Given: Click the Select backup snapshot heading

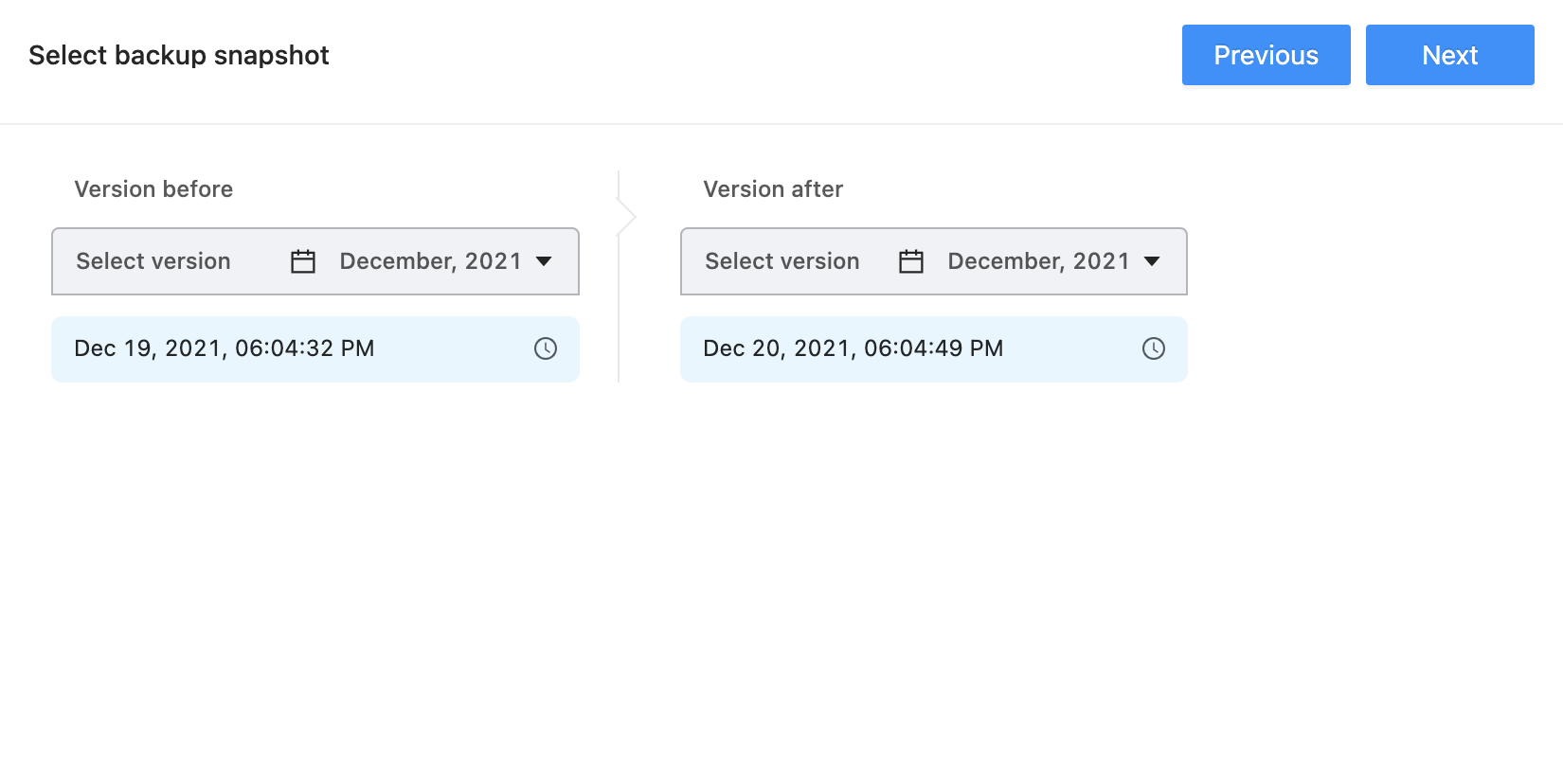Looking at the screenshot, I should click(x=179, y=55).
